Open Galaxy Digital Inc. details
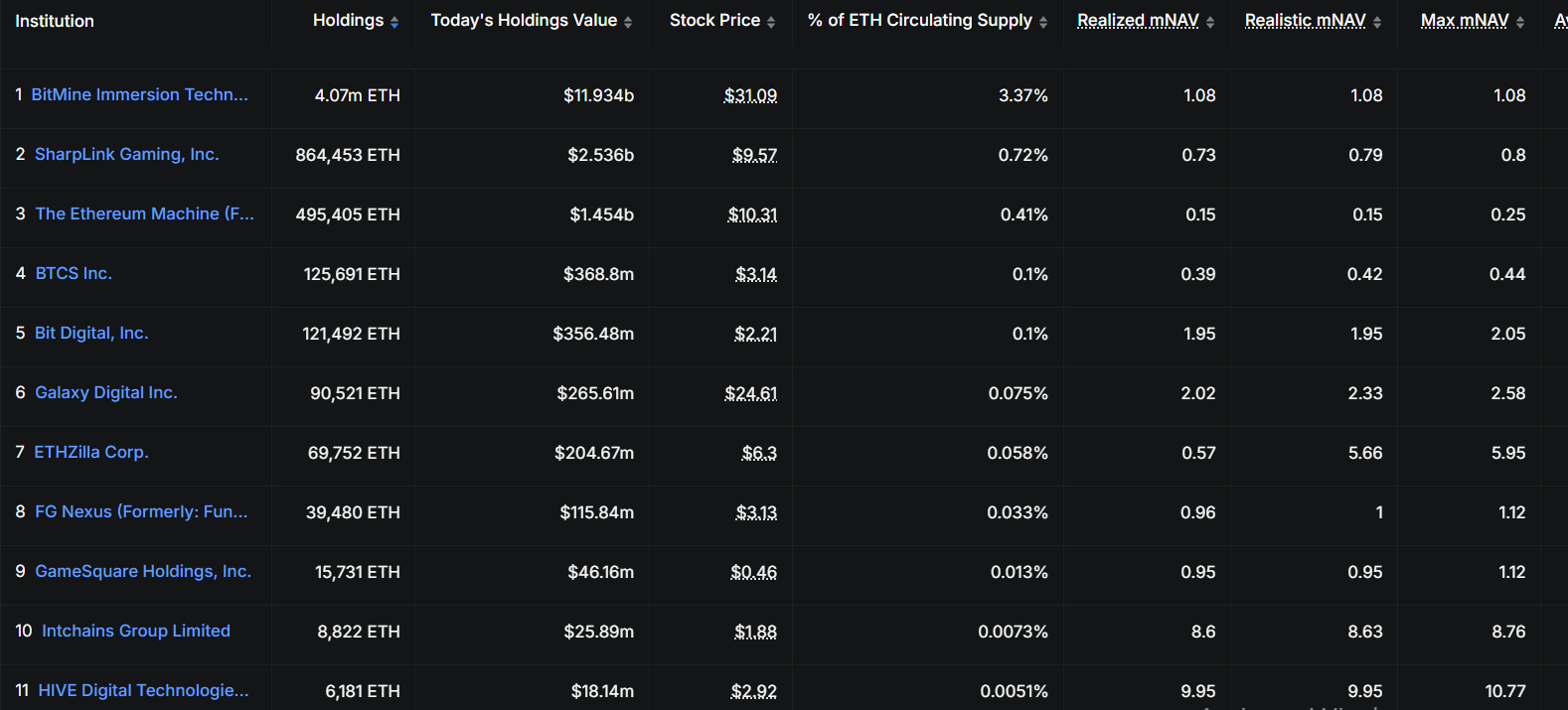Screen dimensions: 1568x710 pos(106,392)
